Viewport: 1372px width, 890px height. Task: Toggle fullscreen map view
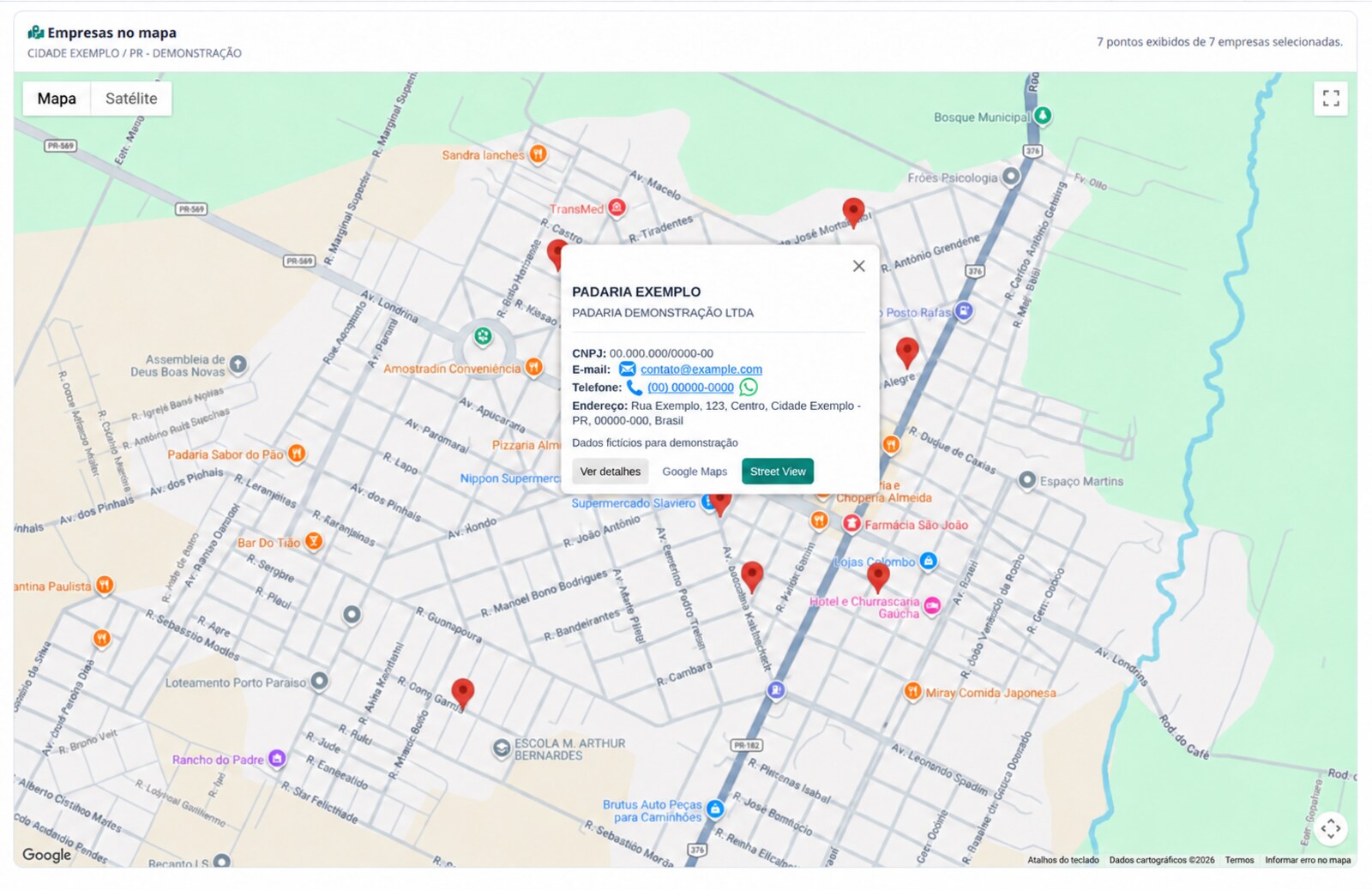point(1331,99)
